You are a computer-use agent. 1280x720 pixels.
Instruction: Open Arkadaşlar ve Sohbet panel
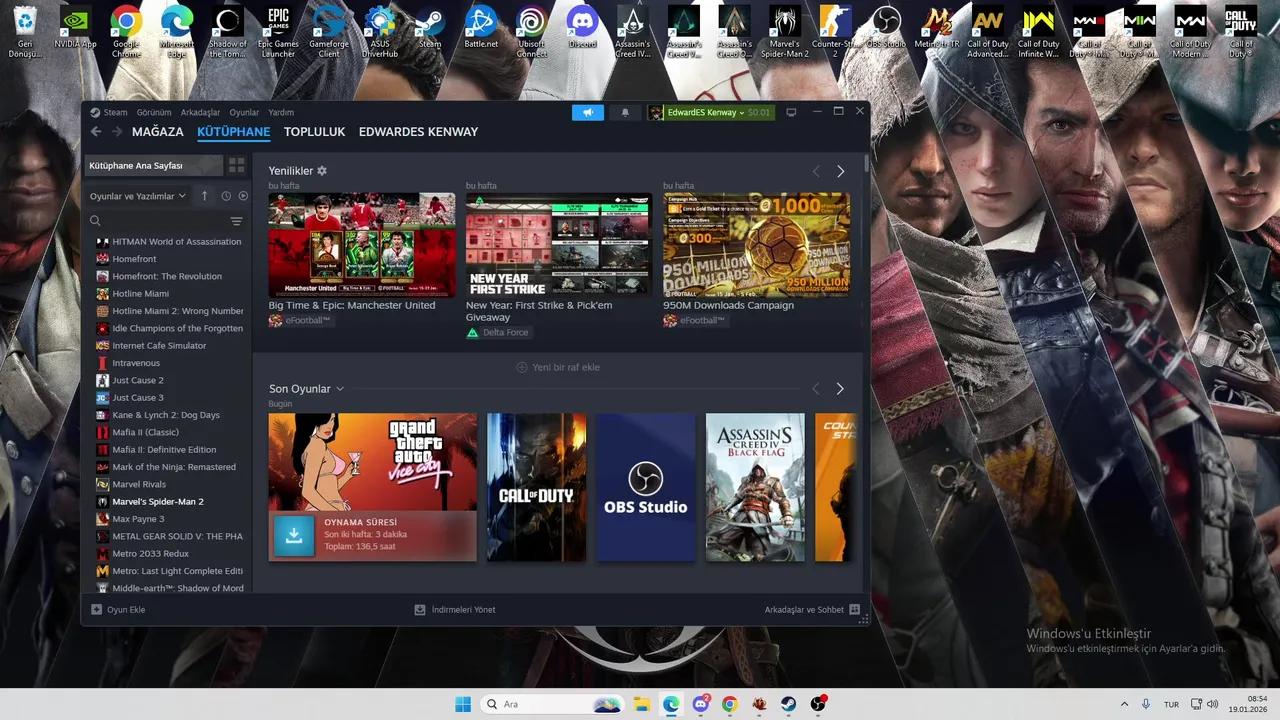click(812, 609)
